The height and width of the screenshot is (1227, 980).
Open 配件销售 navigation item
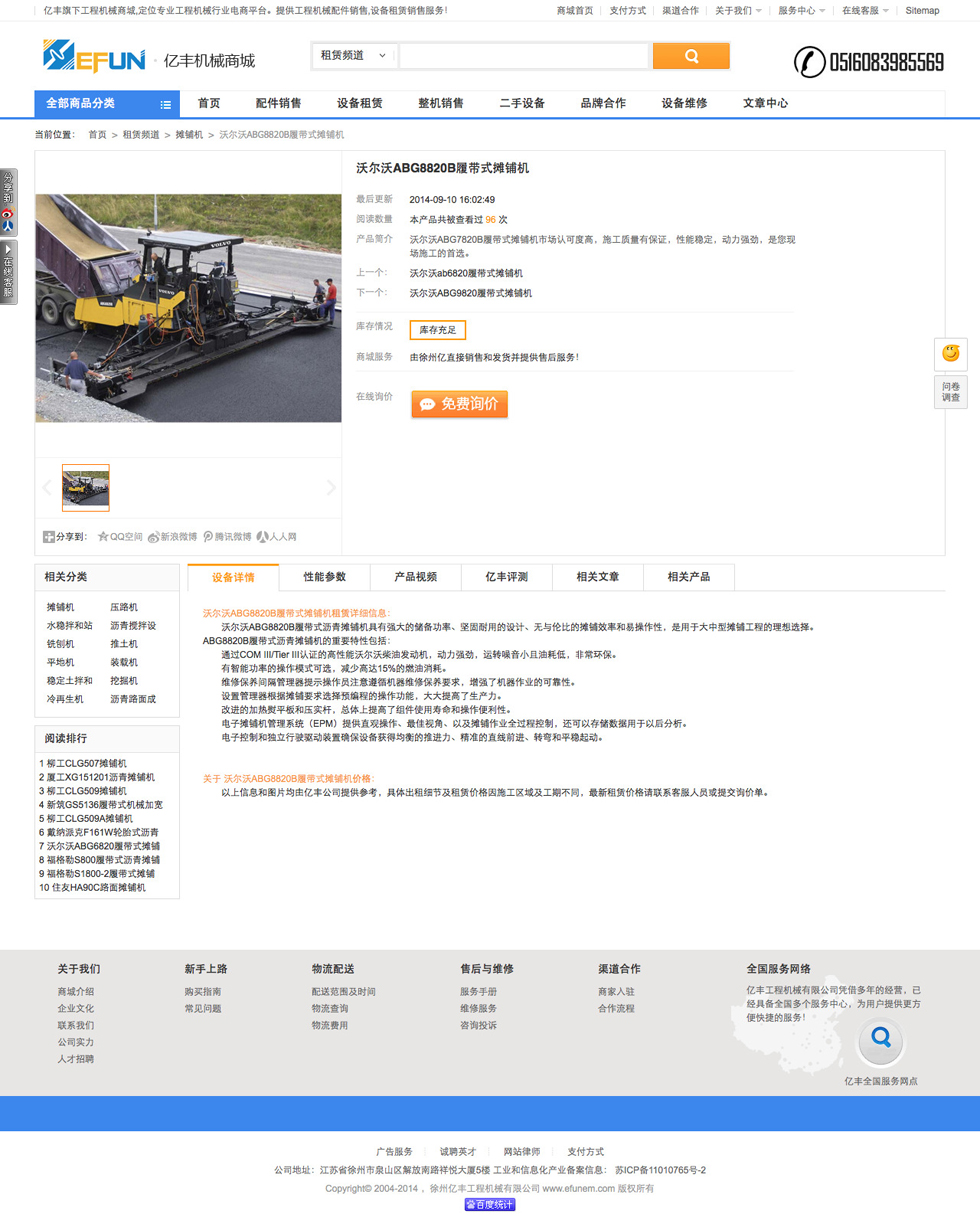[278, 103]
